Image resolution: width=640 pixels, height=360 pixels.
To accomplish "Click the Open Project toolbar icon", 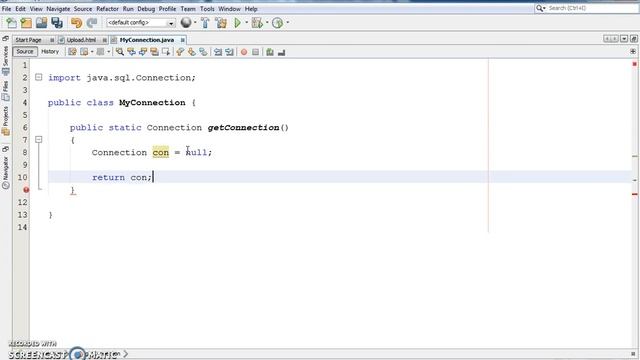I will [x=42, y=23].
